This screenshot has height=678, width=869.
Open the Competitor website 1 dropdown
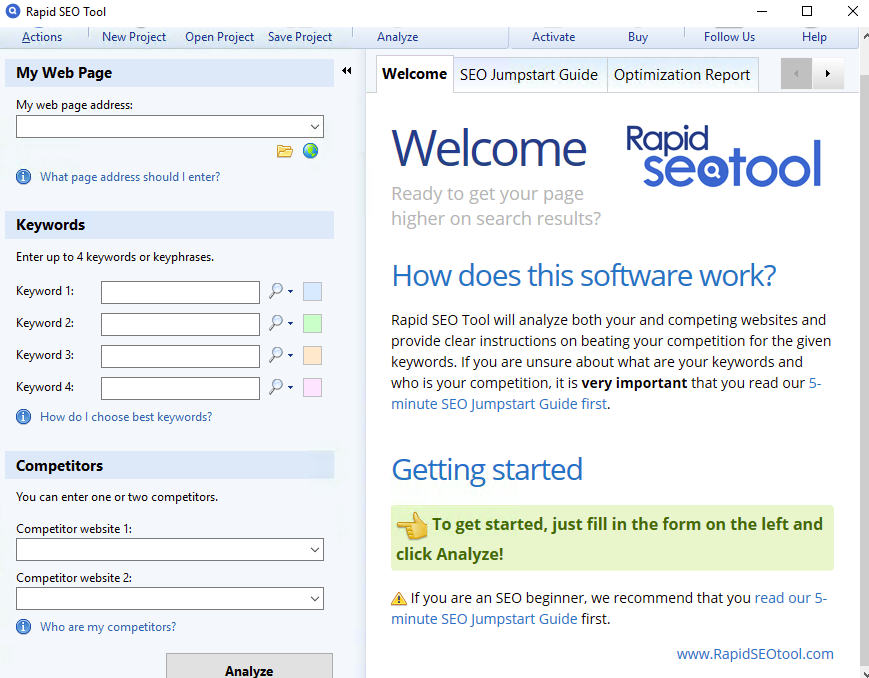tap(315, 550)
